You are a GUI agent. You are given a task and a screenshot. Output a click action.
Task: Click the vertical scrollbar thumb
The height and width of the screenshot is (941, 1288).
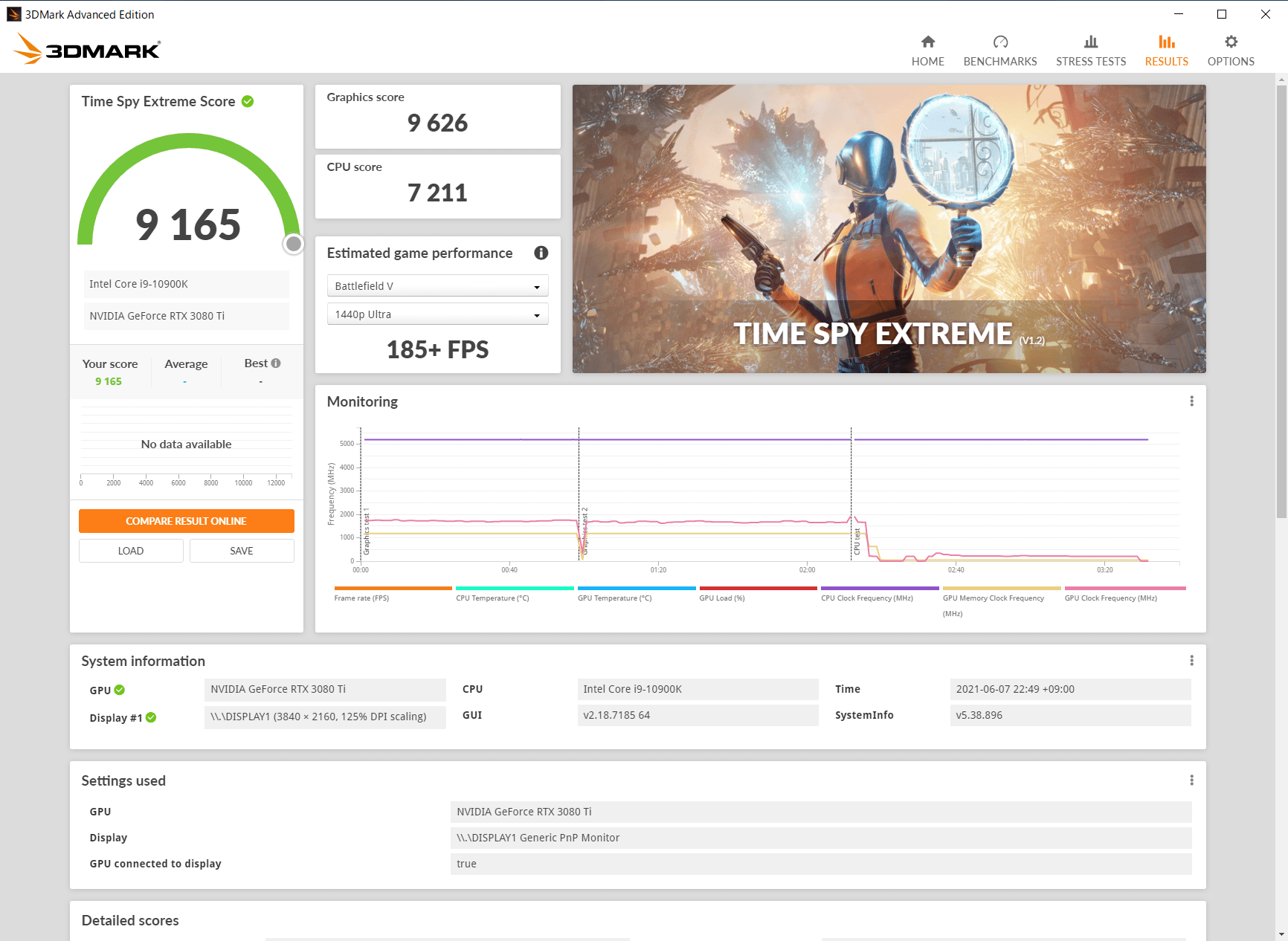coord(1281,301)
